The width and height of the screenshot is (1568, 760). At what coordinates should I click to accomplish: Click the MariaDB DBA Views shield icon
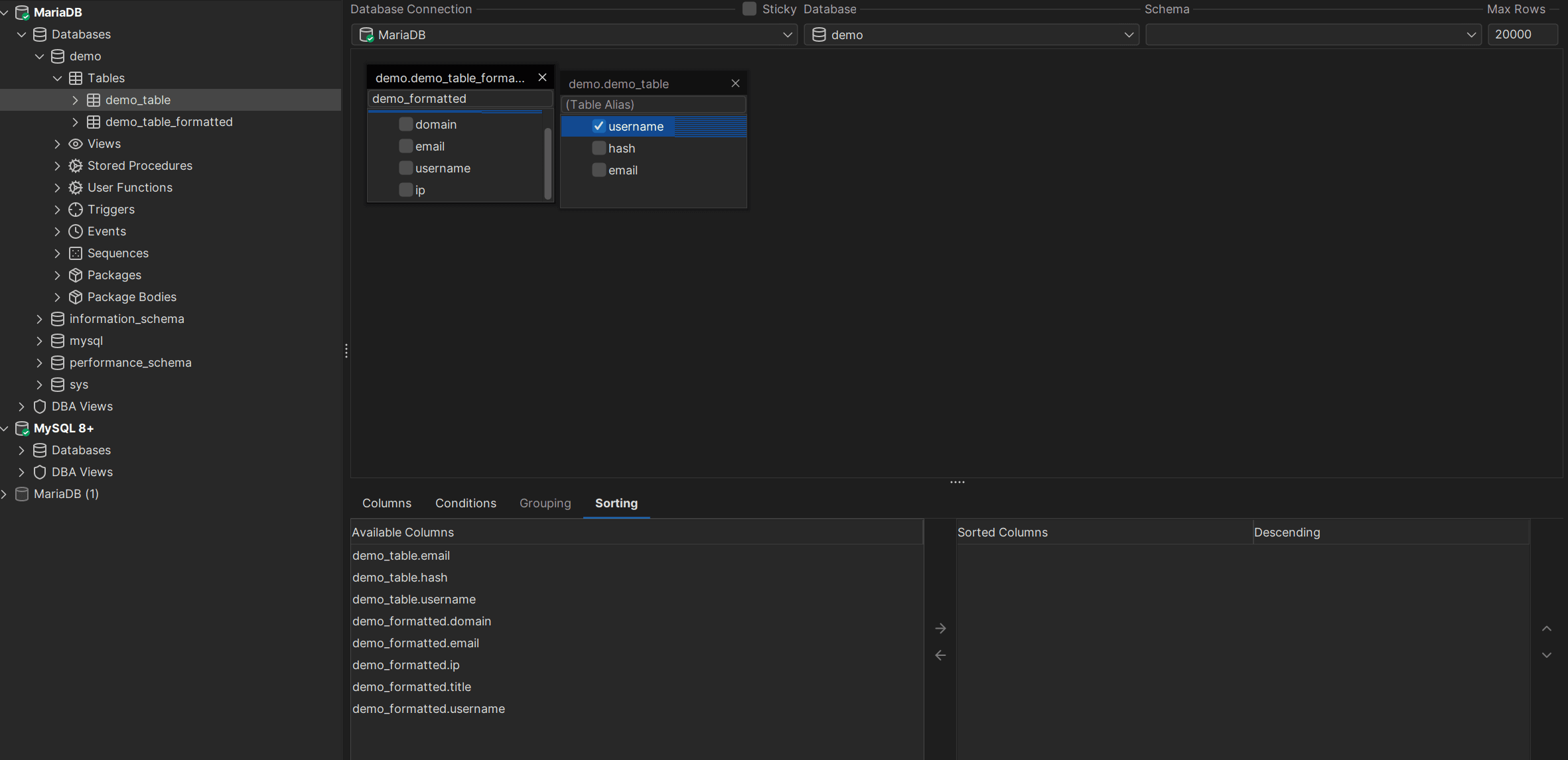40,407
